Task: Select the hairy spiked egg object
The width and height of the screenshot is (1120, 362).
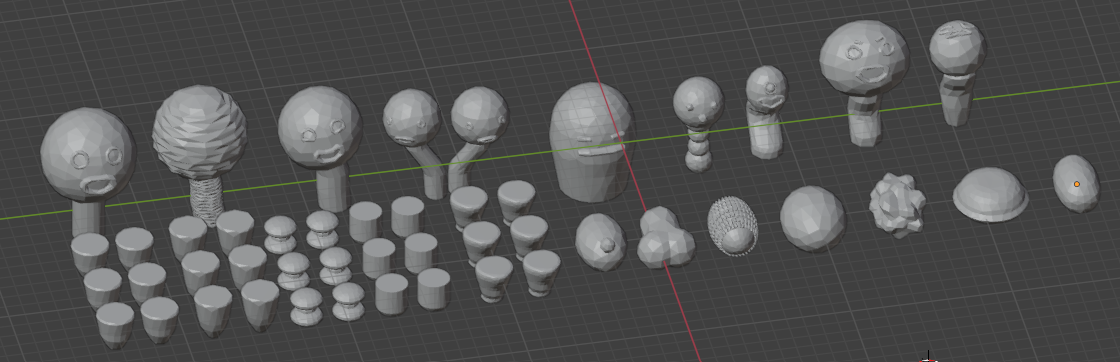Action: (732, 226)
